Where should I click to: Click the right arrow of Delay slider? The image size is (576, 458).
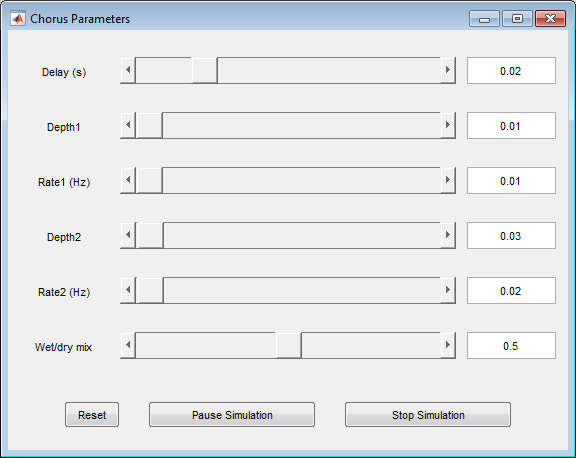(448, 70)
